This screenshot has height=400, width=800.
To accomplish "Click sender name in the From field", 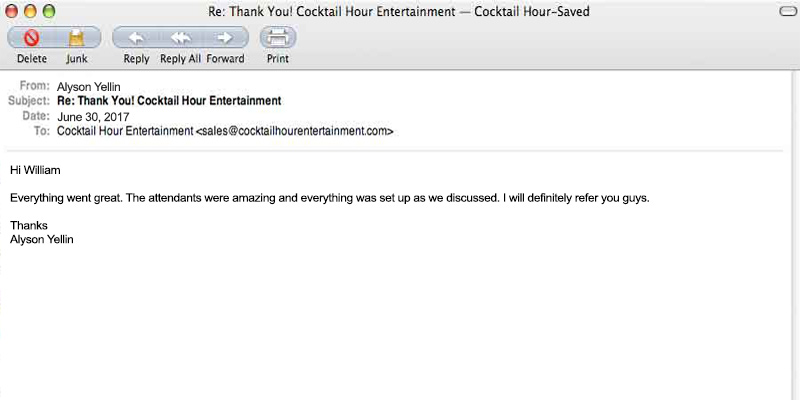I will [x=89, y=87].
